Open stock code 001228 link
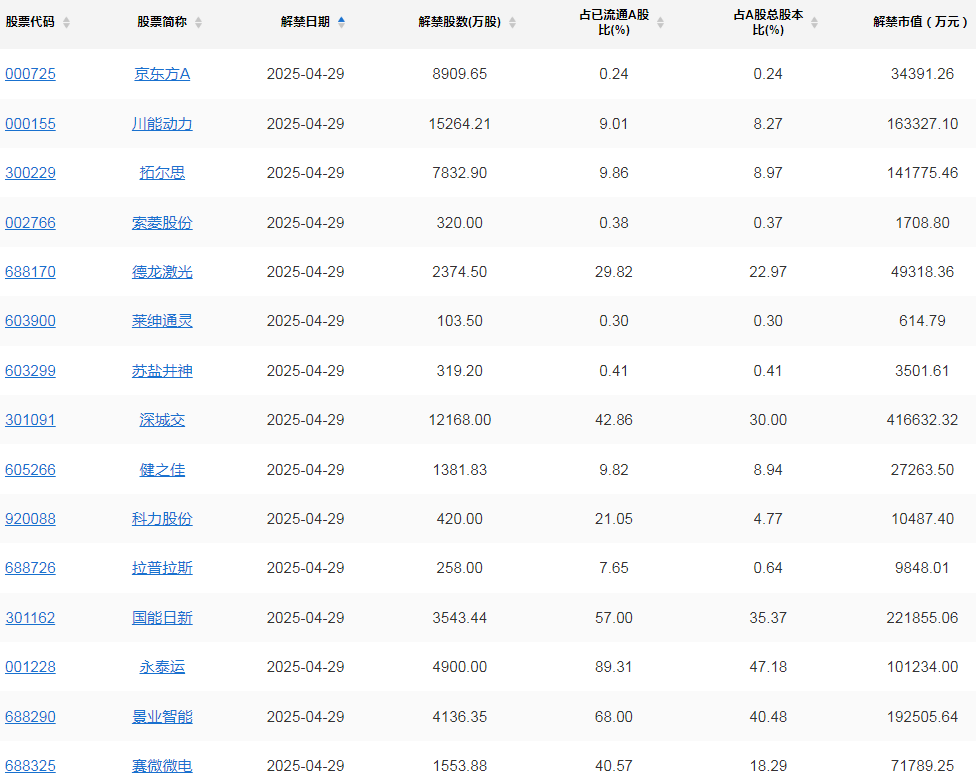This screenshot has height=778, width=976. click(30, 667)
